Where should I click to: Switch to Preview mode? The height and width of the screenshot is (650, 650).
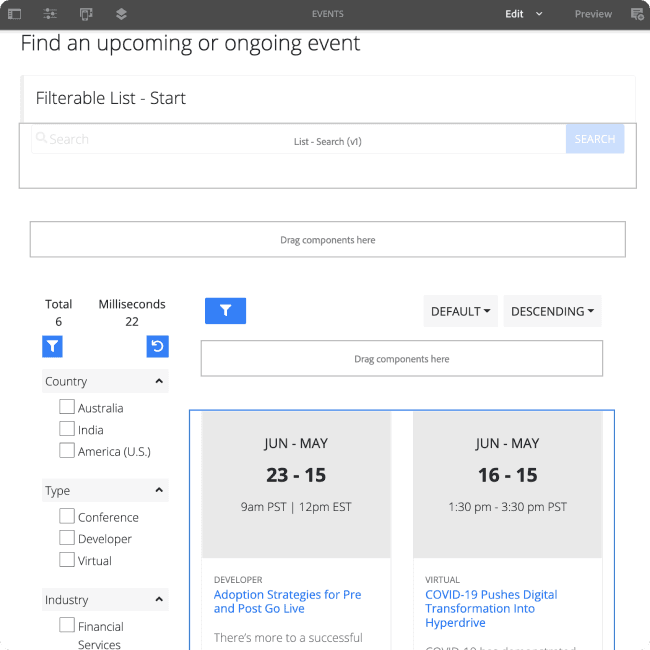click(x=593, y=14)
